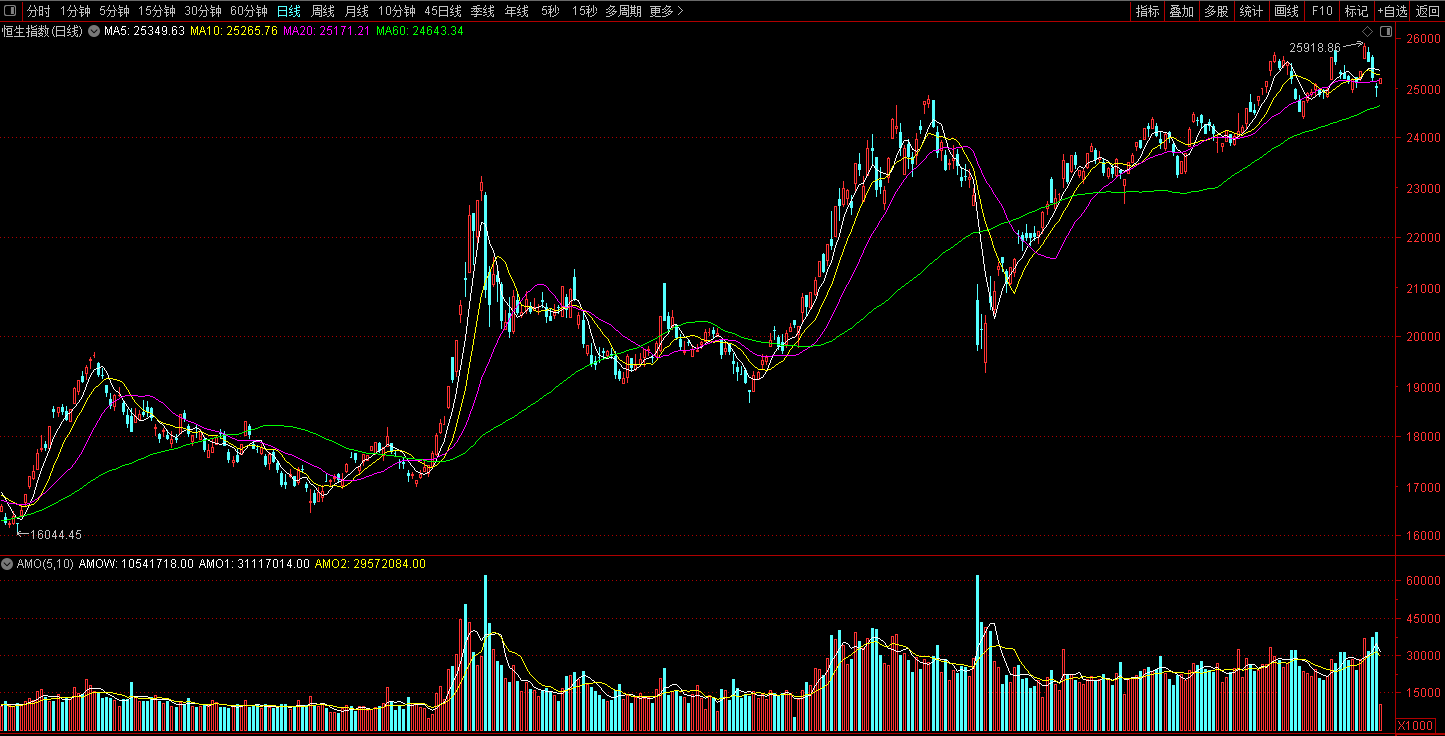Click the 返回 back button

click(1427, 11)
